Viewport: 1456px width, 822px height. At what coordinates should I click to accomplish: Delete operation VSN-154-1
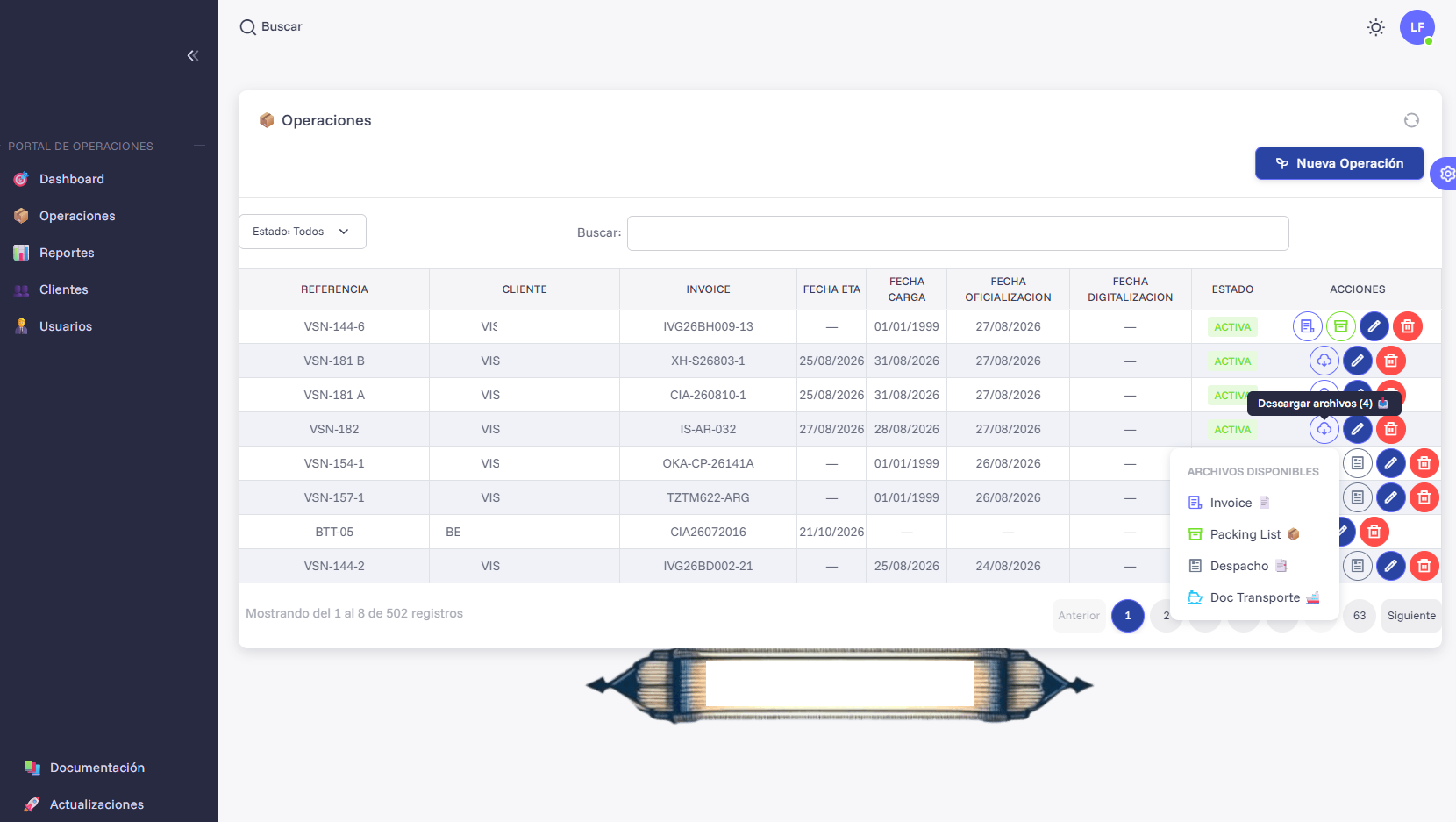1424,463
